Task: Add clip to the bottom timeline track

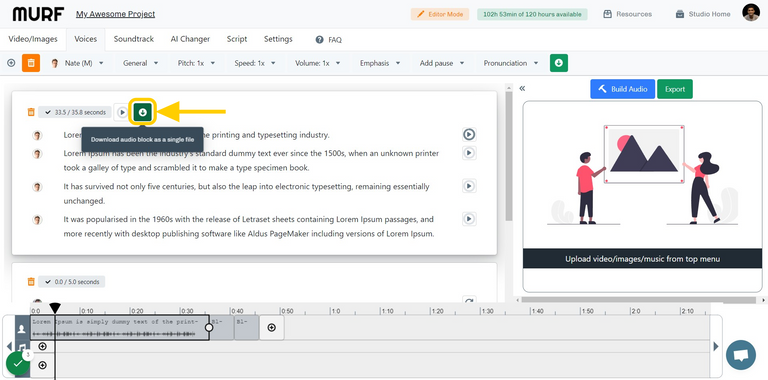Action: 43,365
